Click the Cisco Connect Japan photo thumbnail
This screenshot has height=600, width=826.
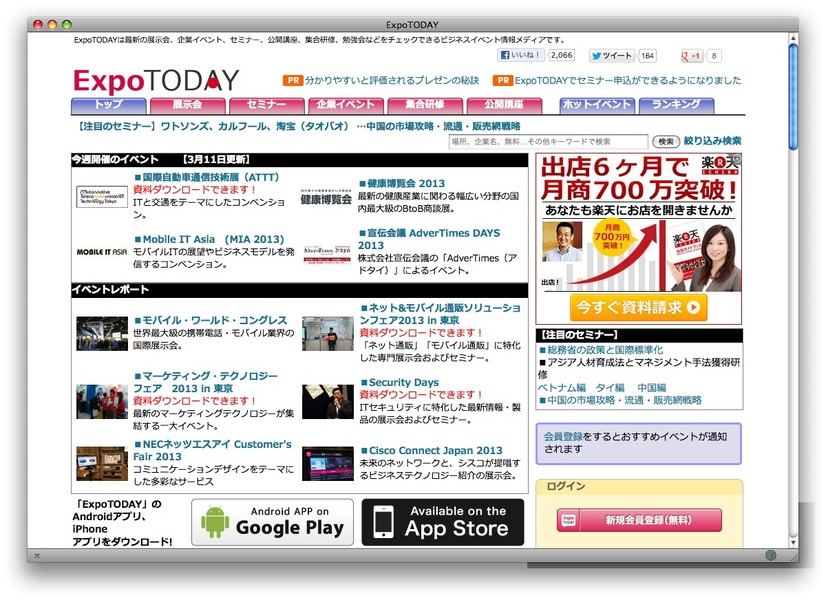coord(327,464)
